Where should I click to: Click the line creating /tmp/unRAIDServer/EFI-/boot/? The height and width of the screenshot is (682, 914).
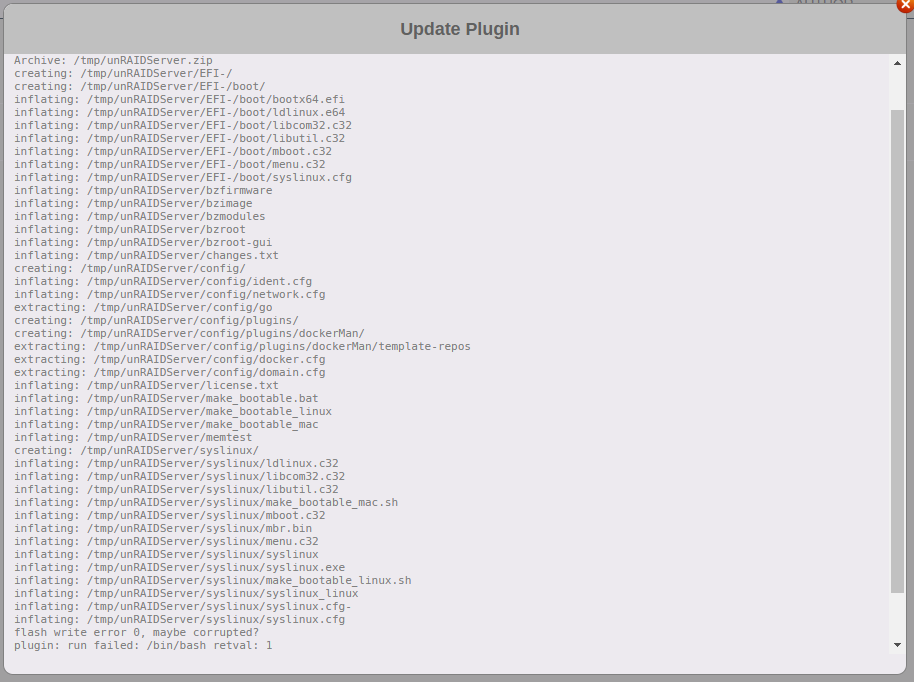pos(140,86)
